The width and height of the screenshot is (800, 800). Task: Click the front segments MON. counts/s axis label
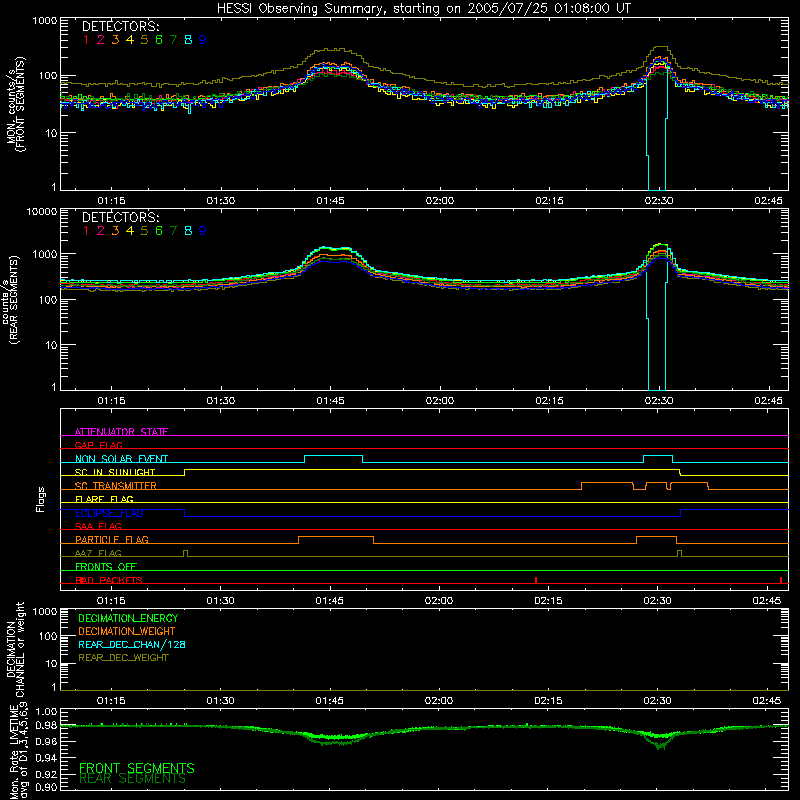pyautogui.click(x=16, y=104)
